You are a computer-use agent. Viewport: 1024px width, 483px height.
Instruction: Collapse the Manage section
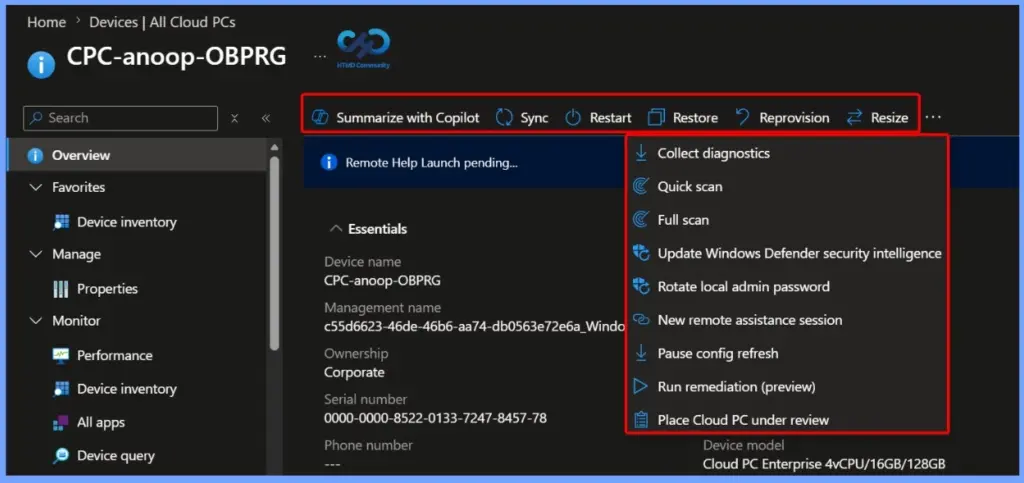tap(36, 254)
